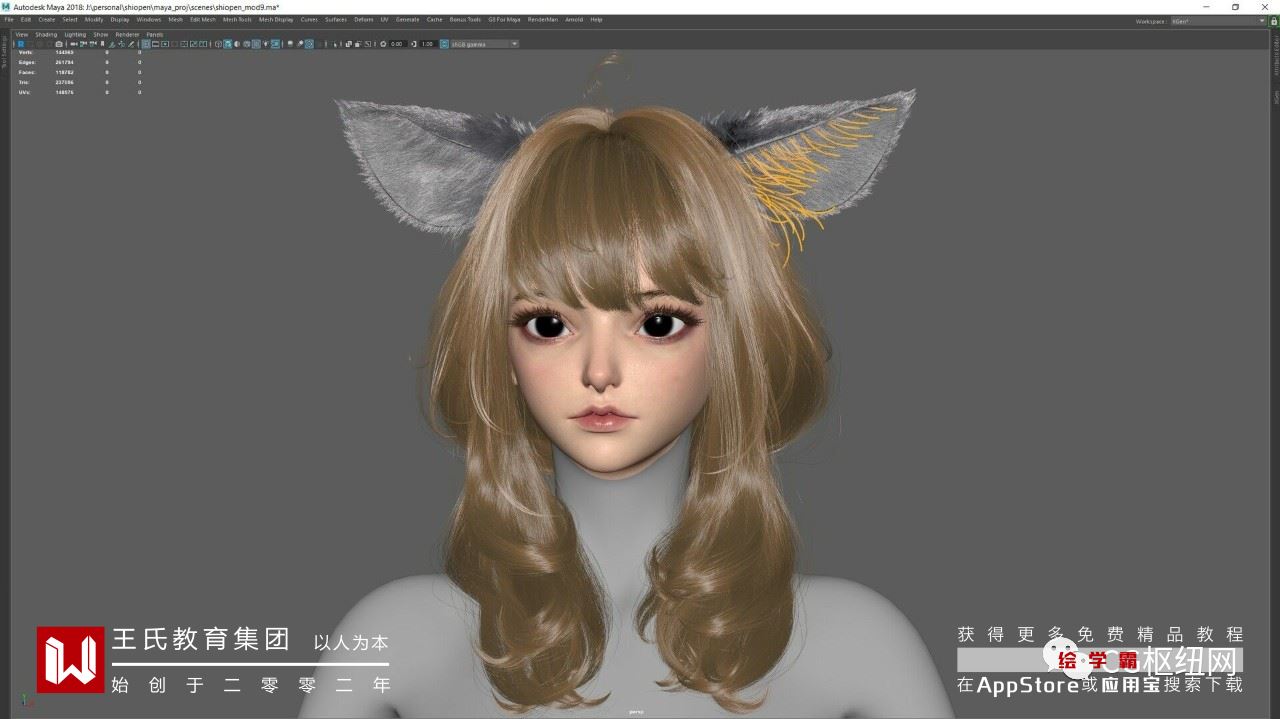Toggle the X-Ray display icon
Viewport: 1280px width, 719px height.
click(349, 44)
